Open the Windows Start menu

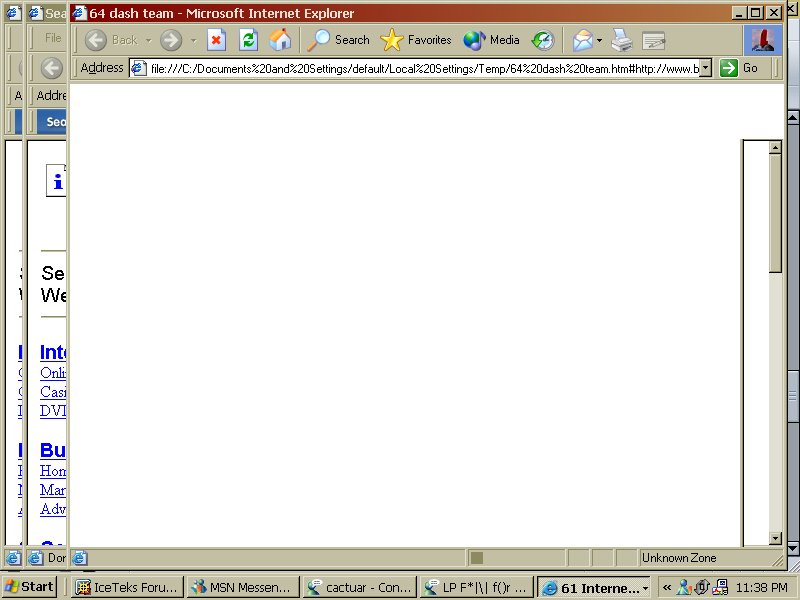coord(31,587)
